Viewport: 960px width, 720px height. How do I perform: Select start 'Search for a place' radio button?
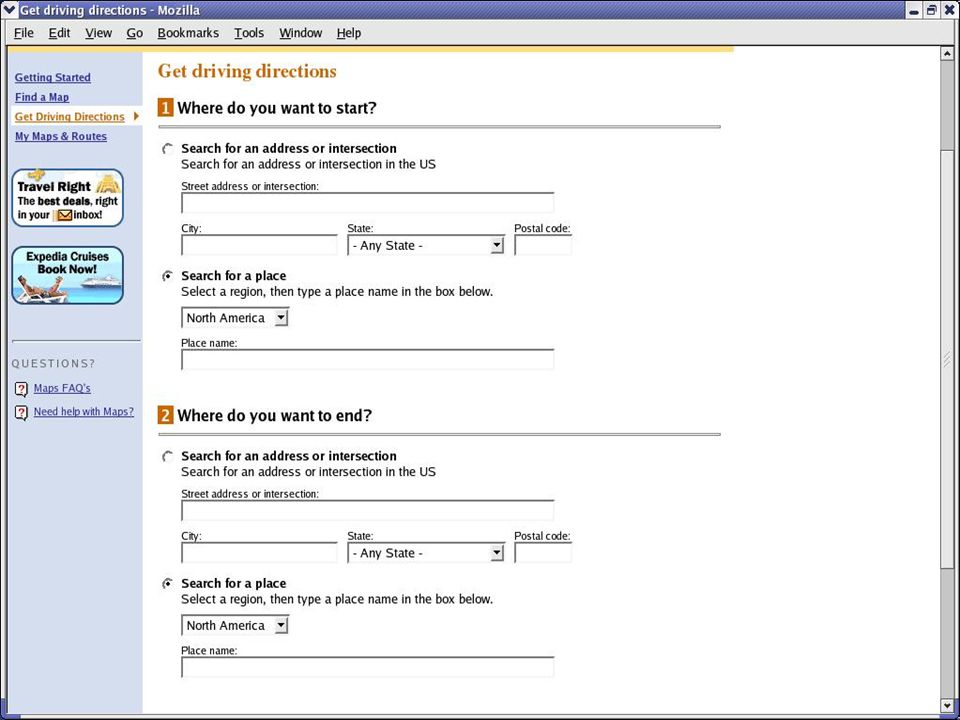click(x=167, y=276)
